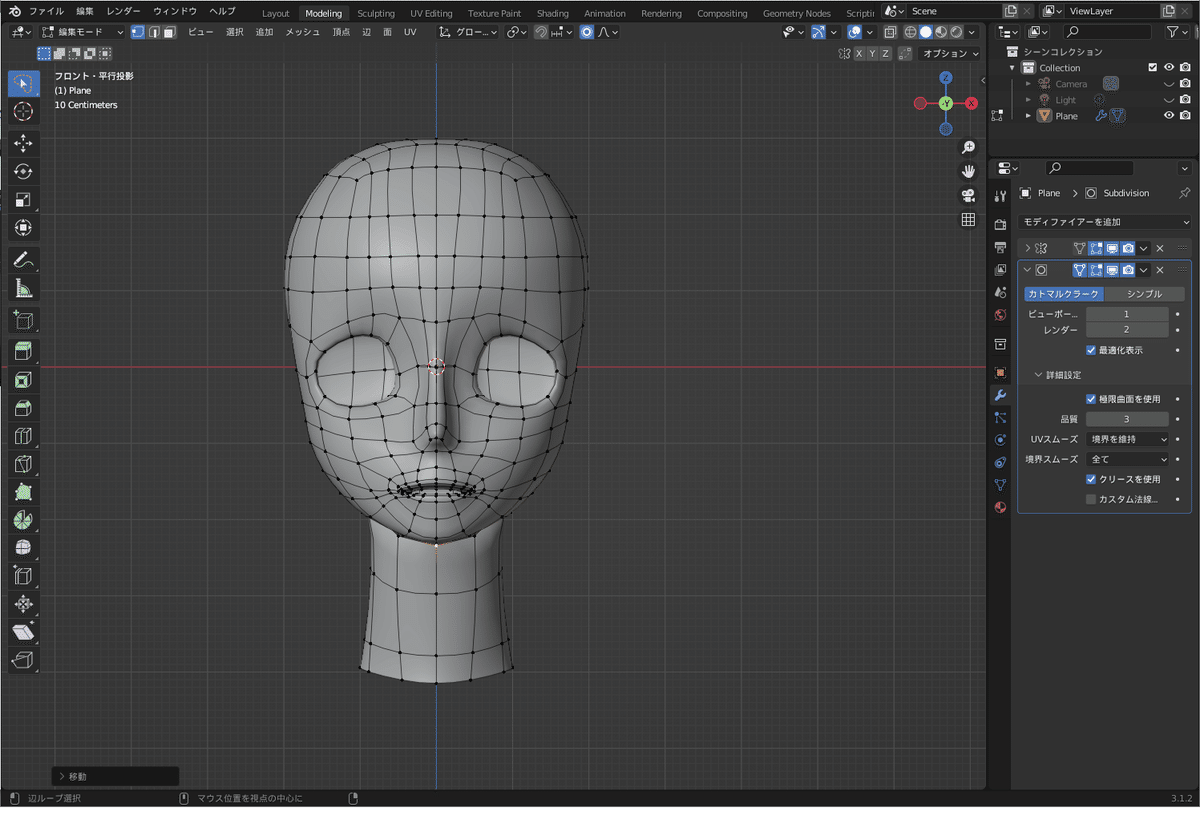Image resolution: width=1200 pixels, height=831 pixels.
Task: Switch to the UV Editing workspace tab
Action: pos(431,13)
